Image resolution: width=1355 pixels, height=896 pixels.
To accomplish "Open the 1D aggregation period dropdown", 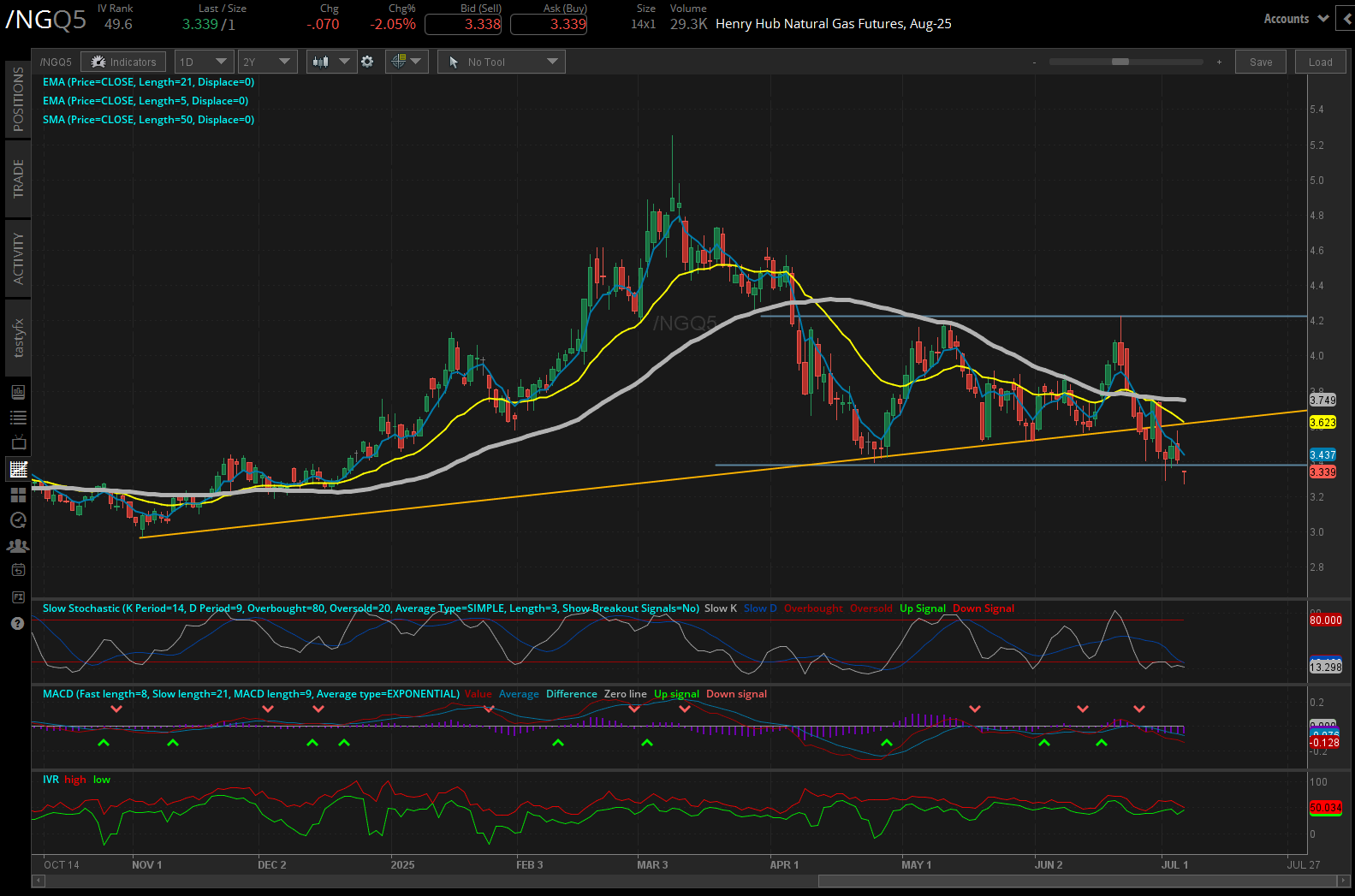I will pyautogui.click(x=204, y=62).
